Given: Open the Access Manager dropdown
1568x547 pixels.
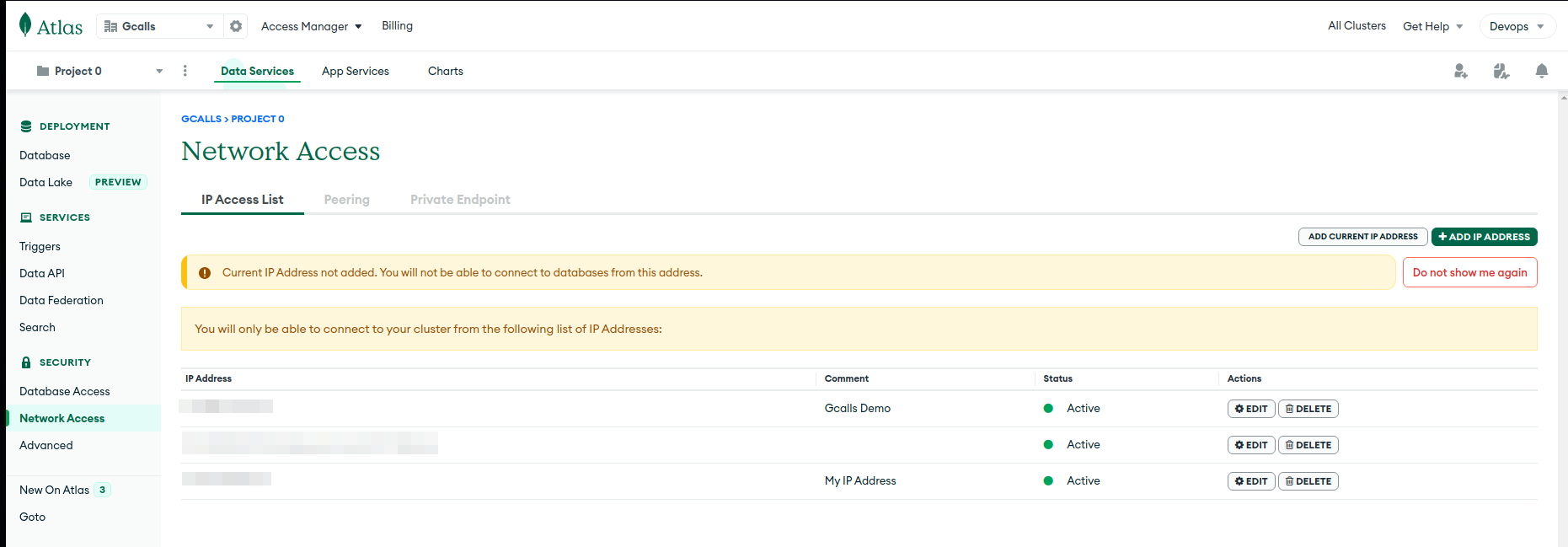Looking at the screenshot, I should point(312,26).
